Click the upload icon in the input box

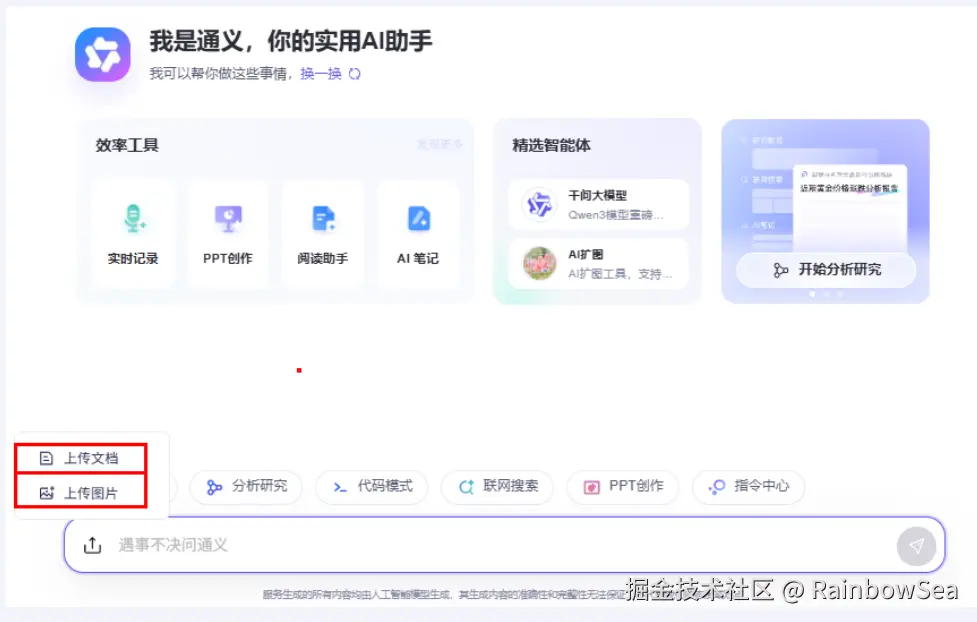pos(92,545)
